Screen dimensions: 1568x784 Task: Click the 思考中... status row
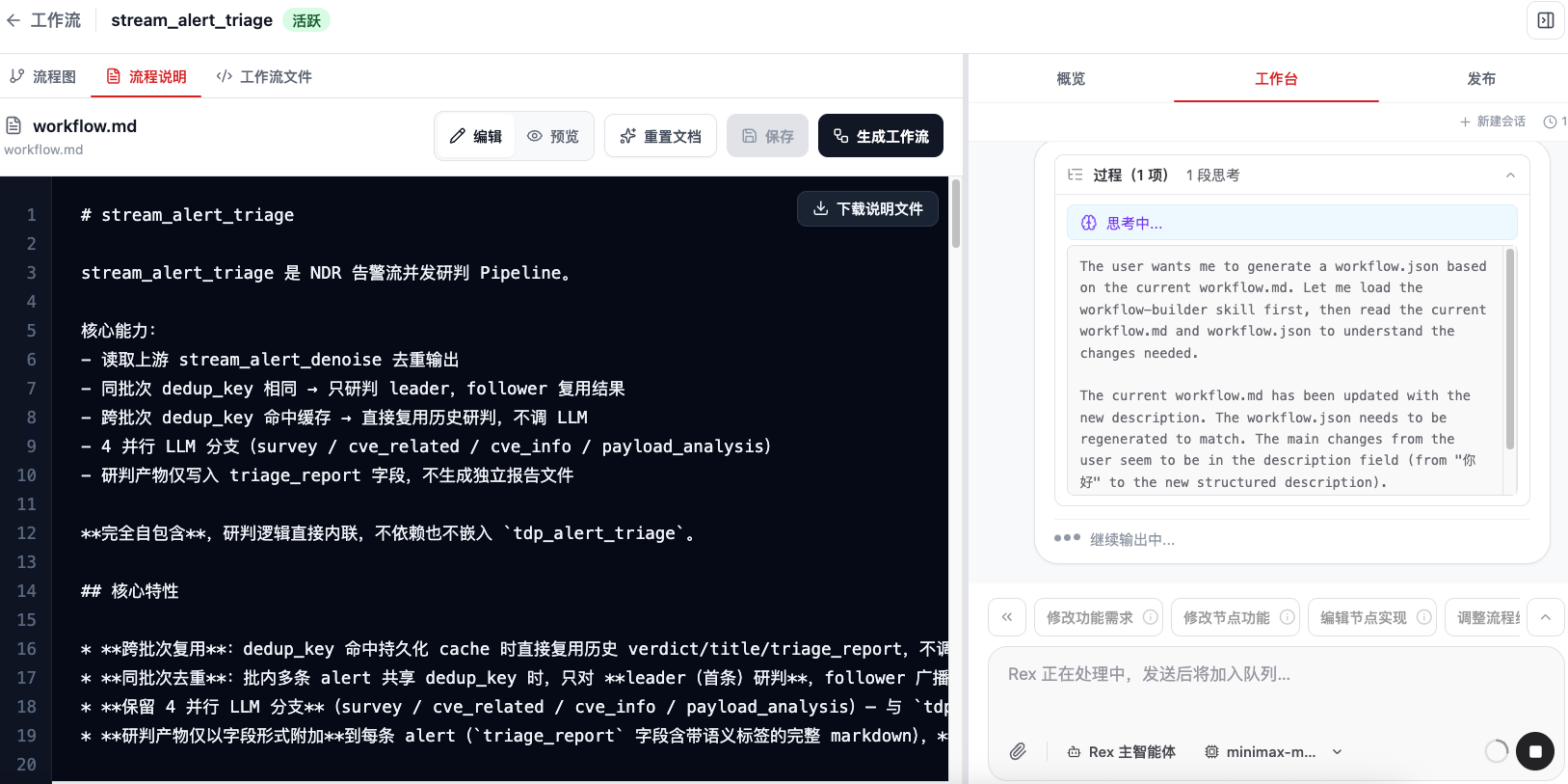1291,223
